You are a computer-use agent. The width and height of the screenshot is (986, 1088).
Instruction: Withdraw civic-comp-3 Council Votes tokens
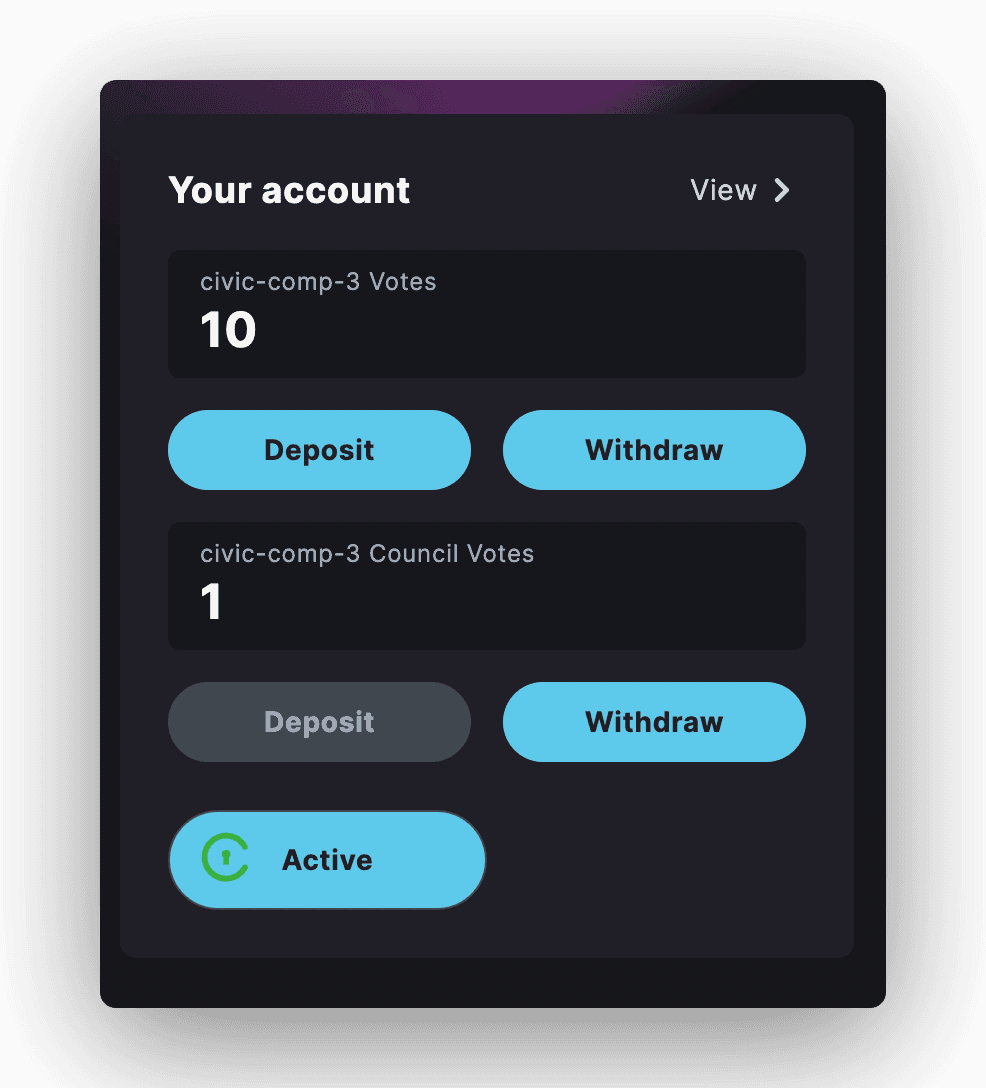[654, 722]
